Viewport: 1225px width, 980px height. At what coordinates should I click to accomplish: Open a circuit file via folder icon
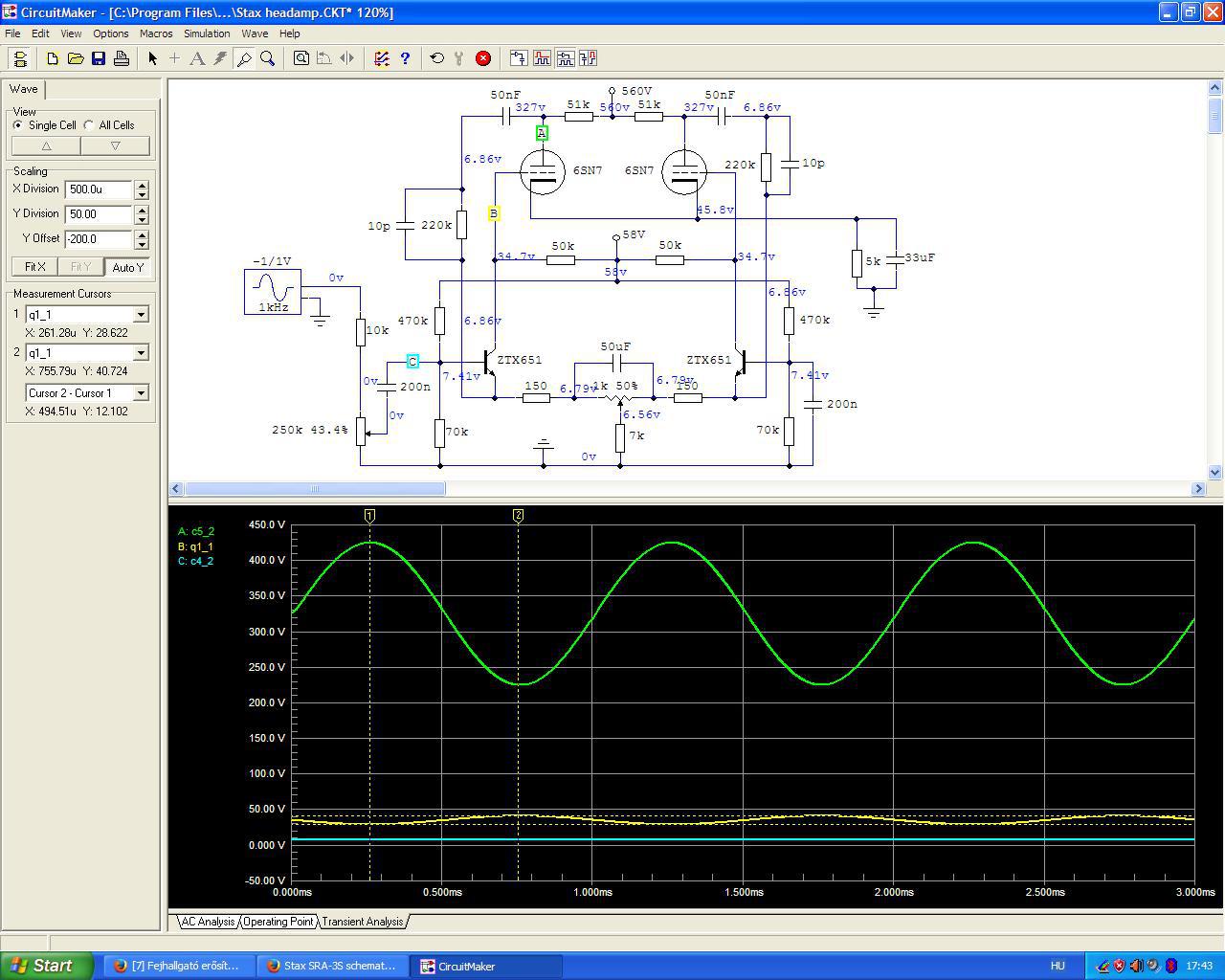76,58
